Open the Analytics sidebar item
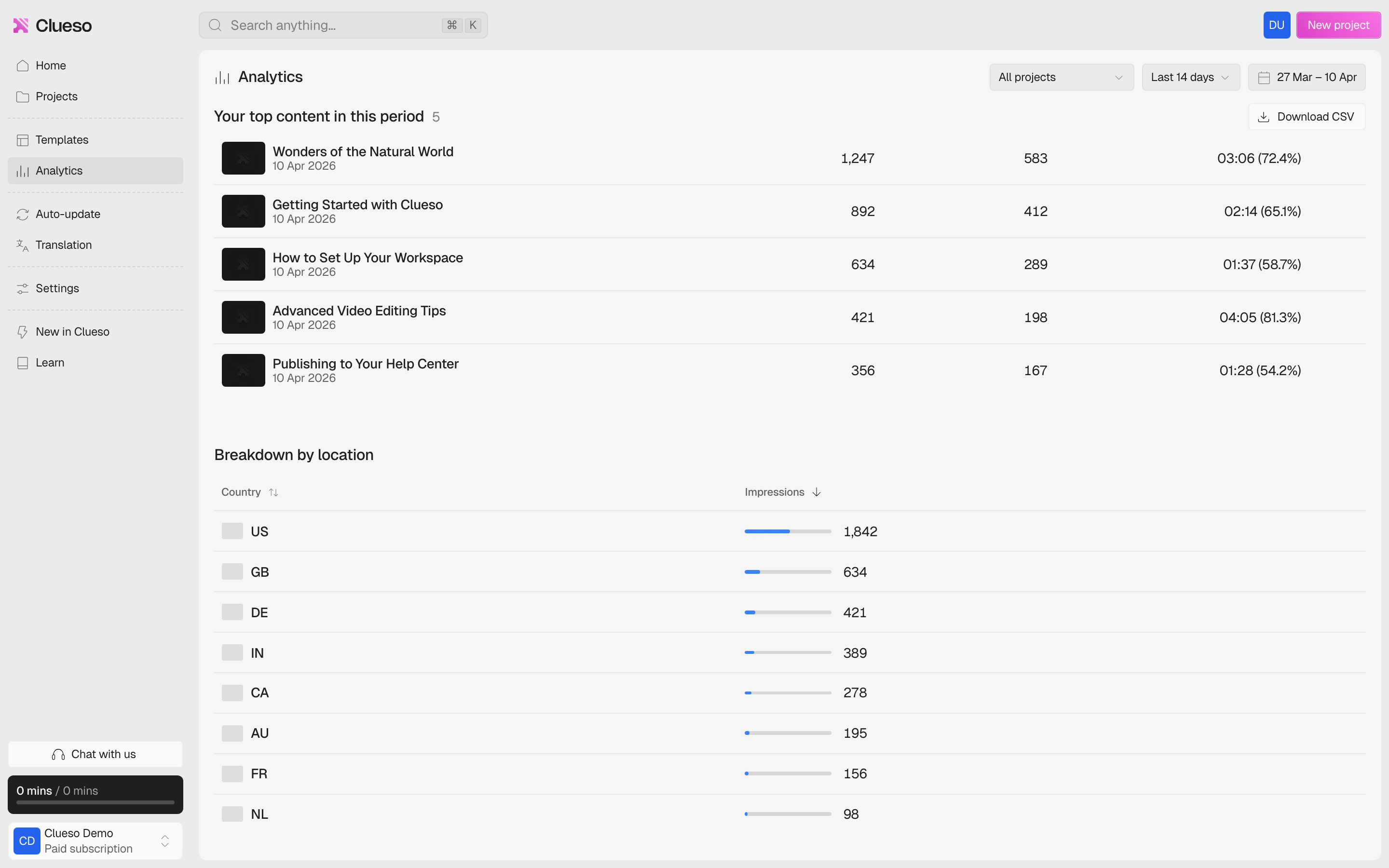 point(95,171)
